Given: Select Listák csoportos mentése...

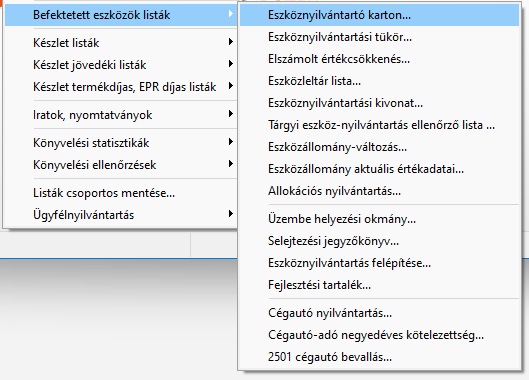Looking at the screenshot, I should [121, 193].
